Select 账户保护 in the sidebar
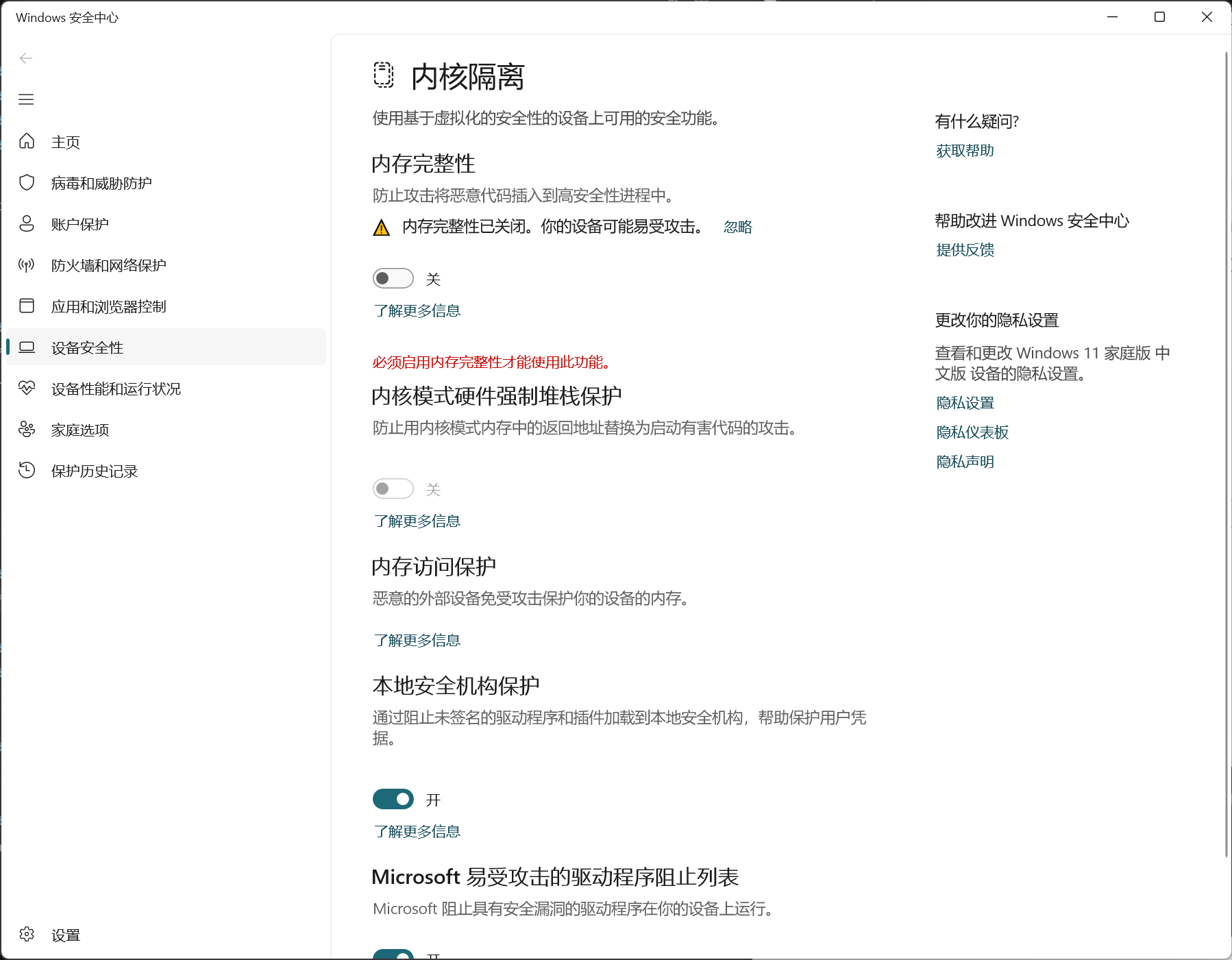The image size is (1232, 960). point(166,224)
